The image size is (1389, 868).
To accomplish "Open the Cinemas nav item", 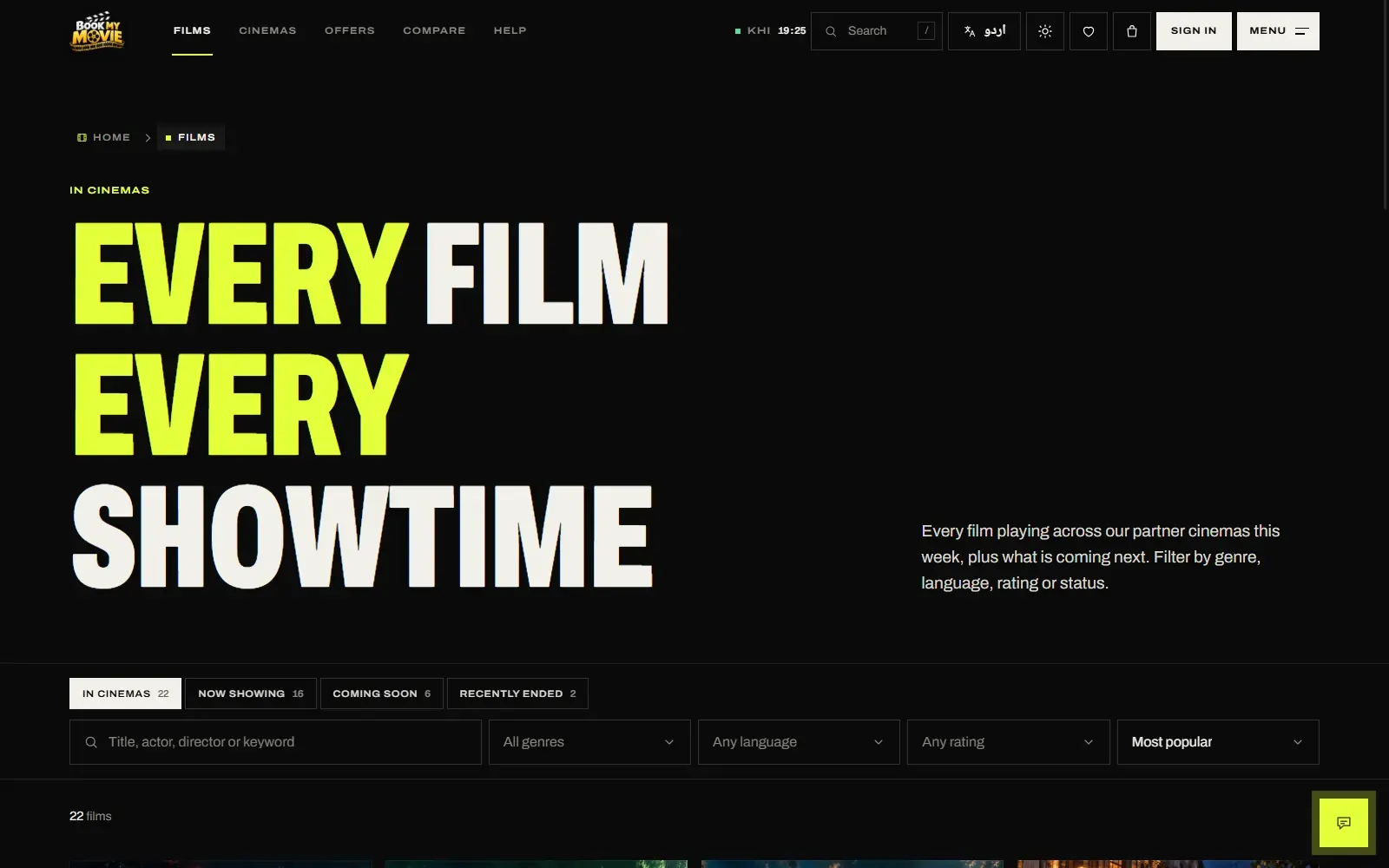I will (267, 30).
